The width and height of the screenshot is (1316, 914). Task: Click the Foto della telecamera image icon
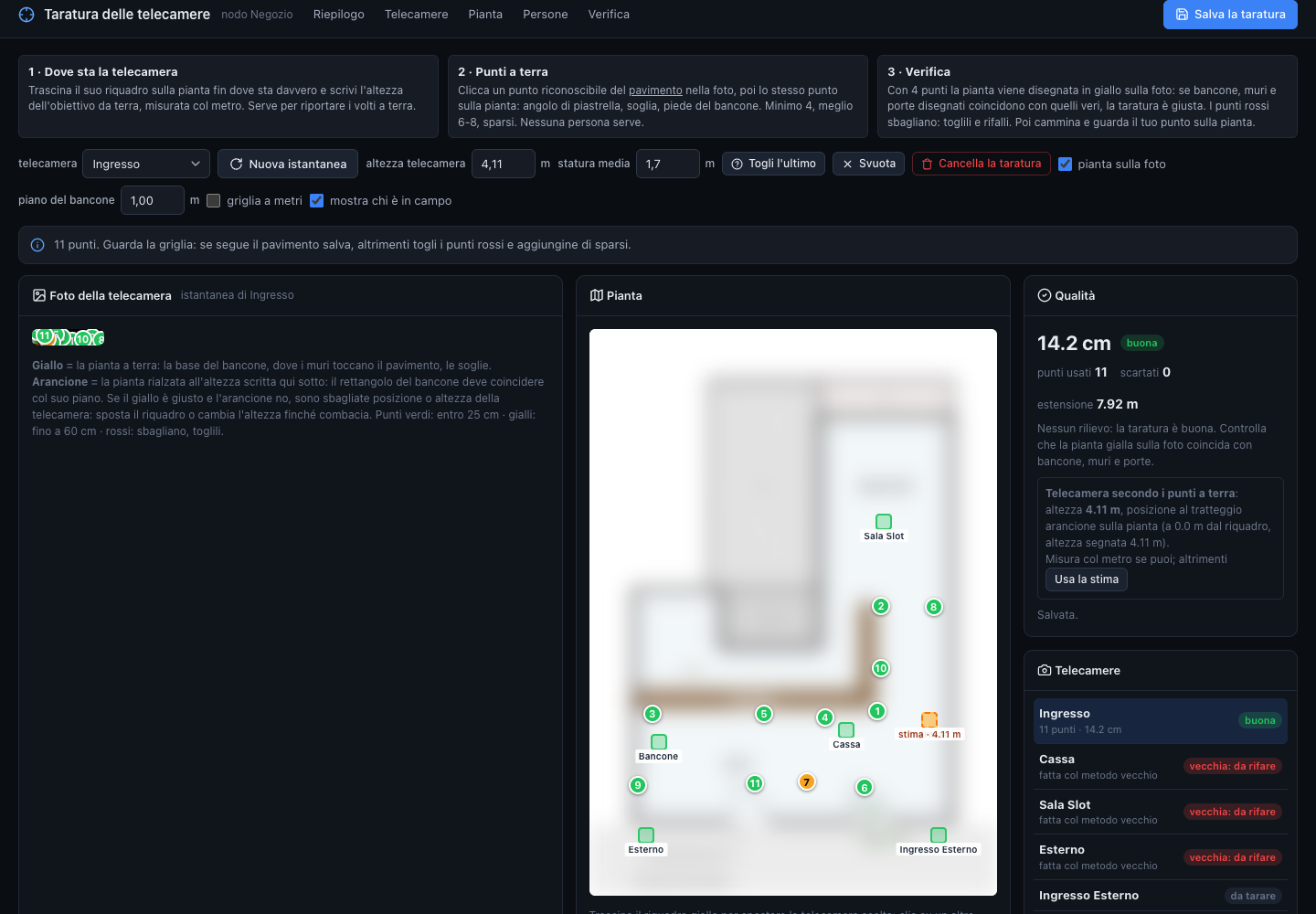coord(39,295)
